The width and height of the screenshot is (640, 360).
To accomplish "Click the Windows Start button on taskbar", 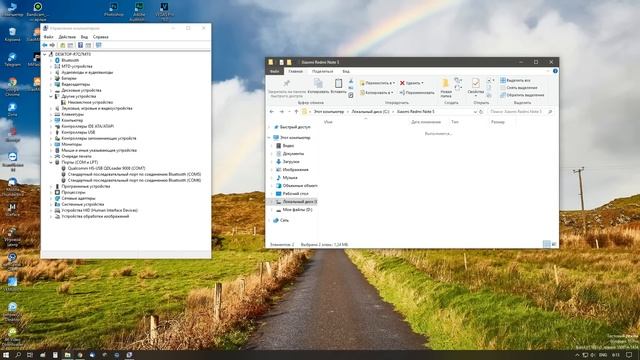I will pos(6,355).
